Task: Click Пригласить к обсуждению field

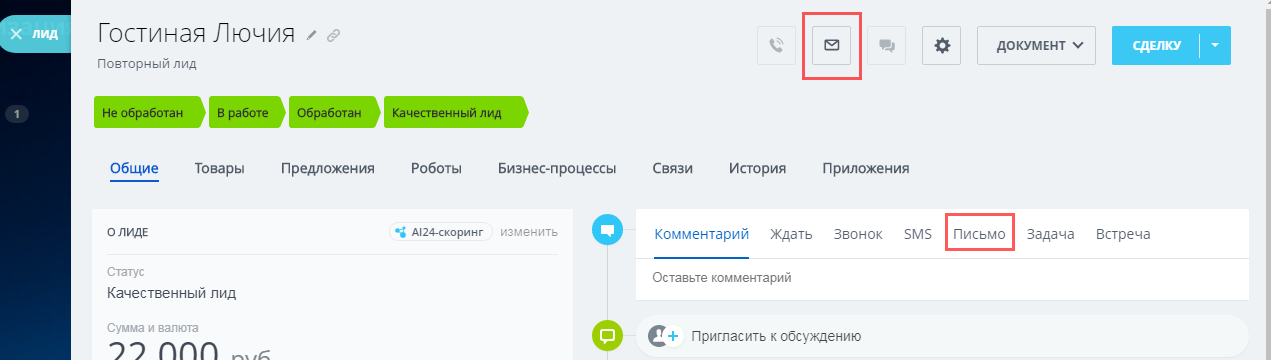Action: 942,336
